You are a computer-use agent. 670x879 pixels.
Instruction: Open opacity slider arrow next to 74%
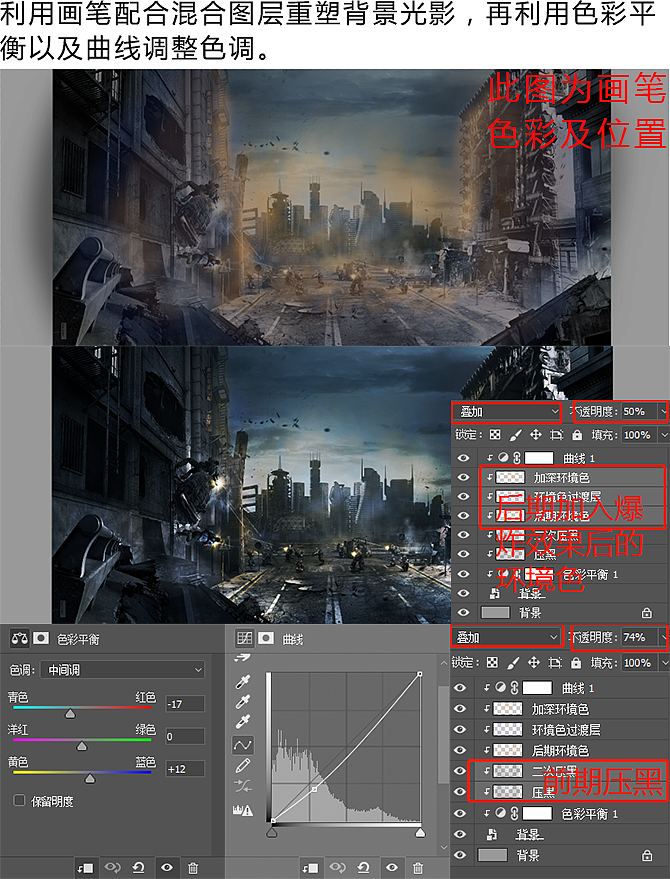point(663,637)
